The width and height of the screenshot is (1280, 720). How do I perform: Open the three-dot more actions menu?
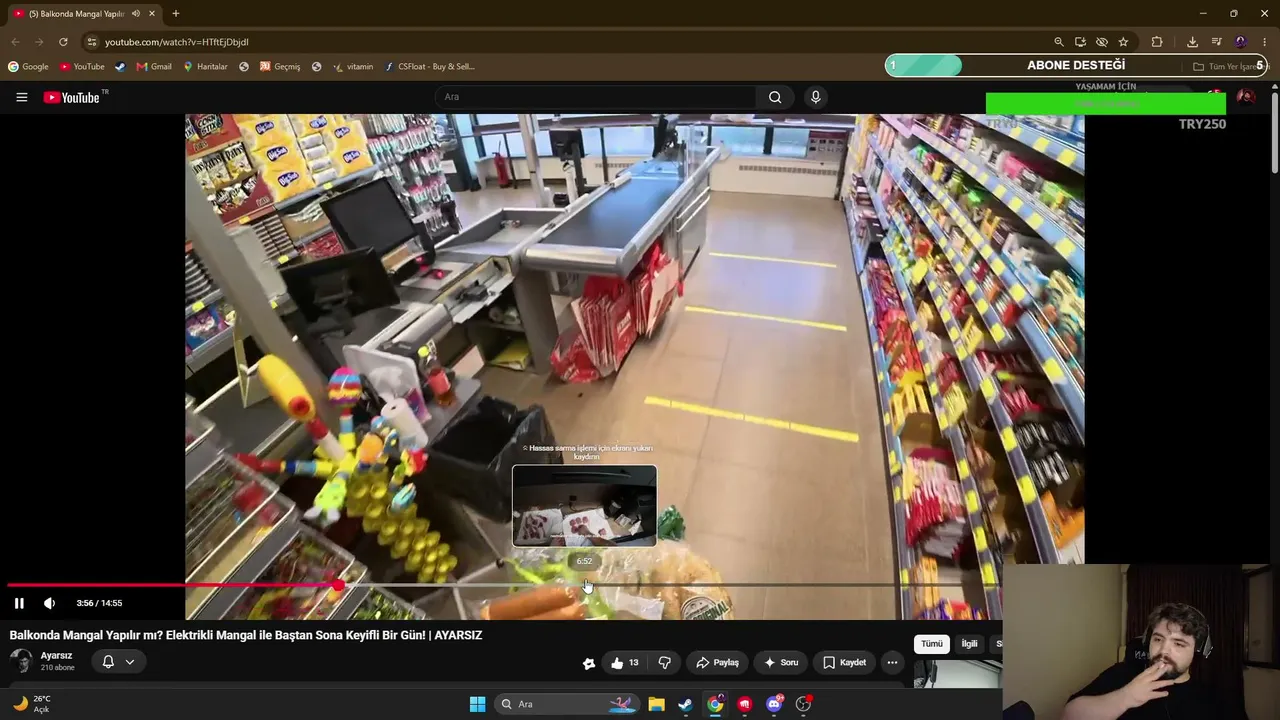point(892,662)
